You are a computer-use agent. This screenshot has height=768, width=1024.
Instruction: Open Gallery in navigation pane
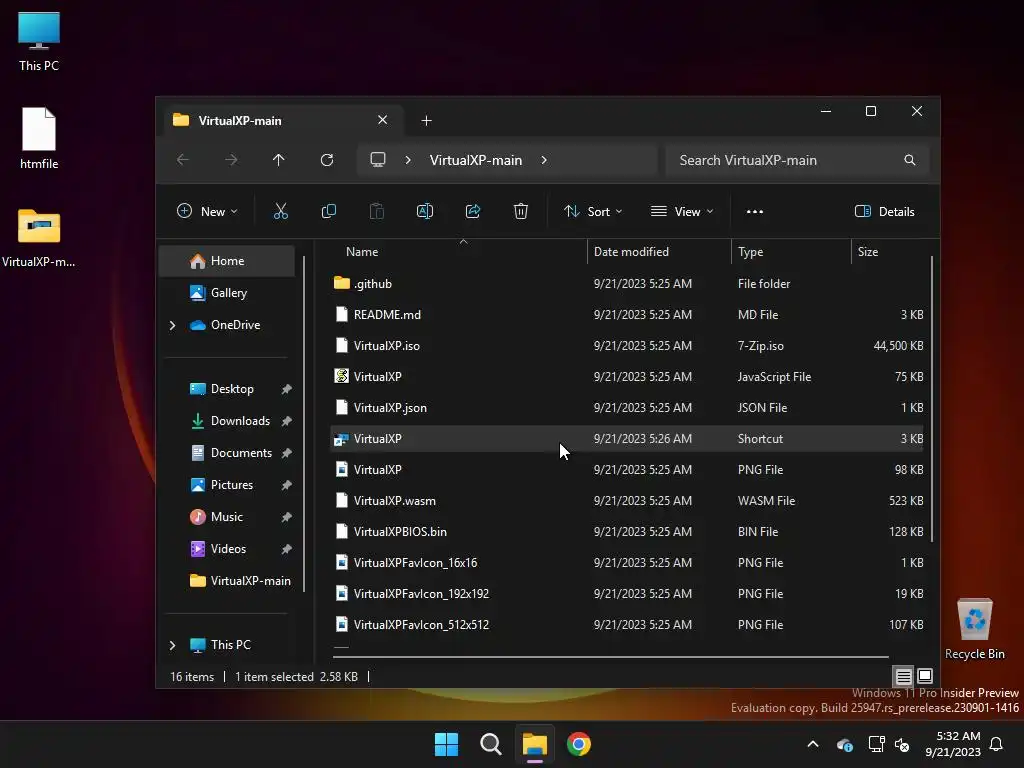point(227,293)
